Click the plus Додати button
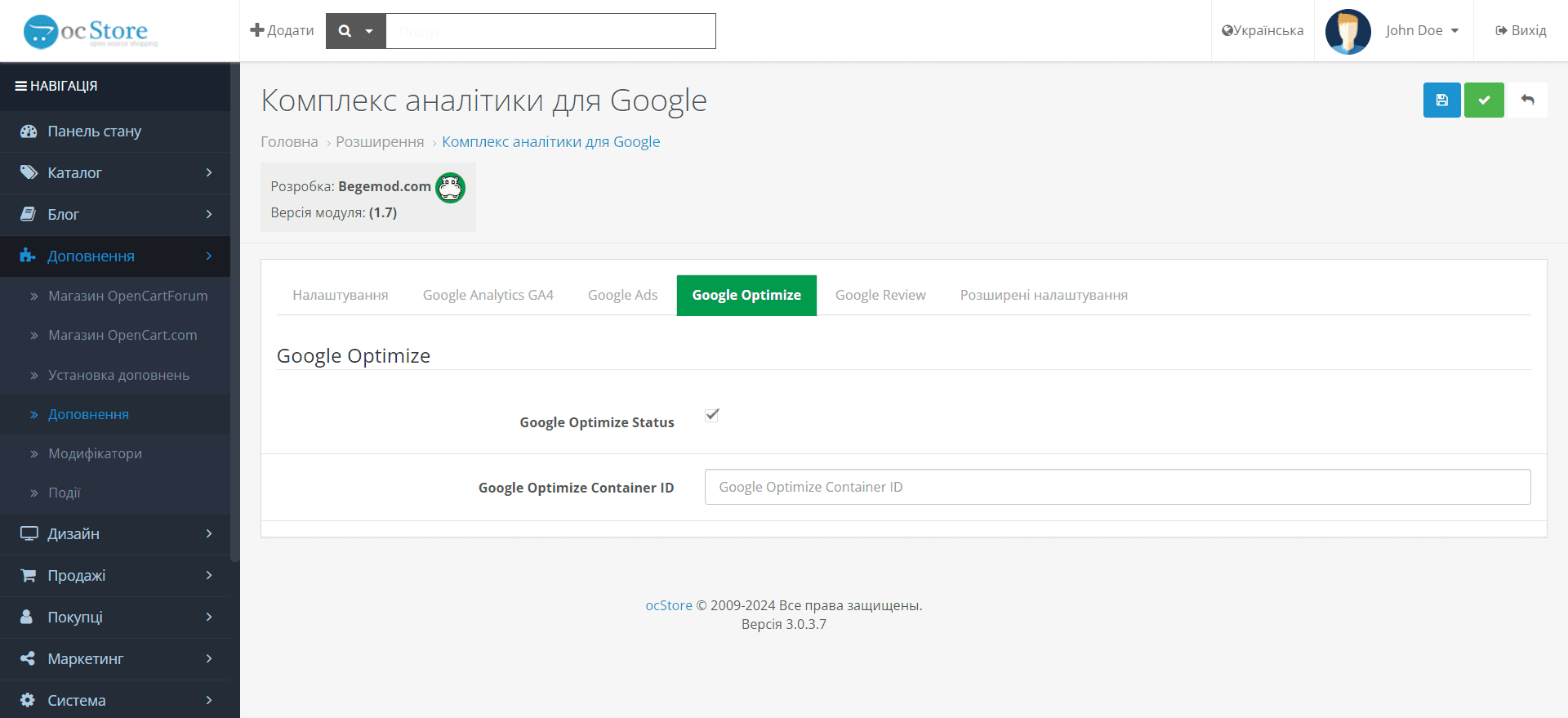Image resolution: width=1568 pixels, height=718 pixels. [x=282, y=30]
